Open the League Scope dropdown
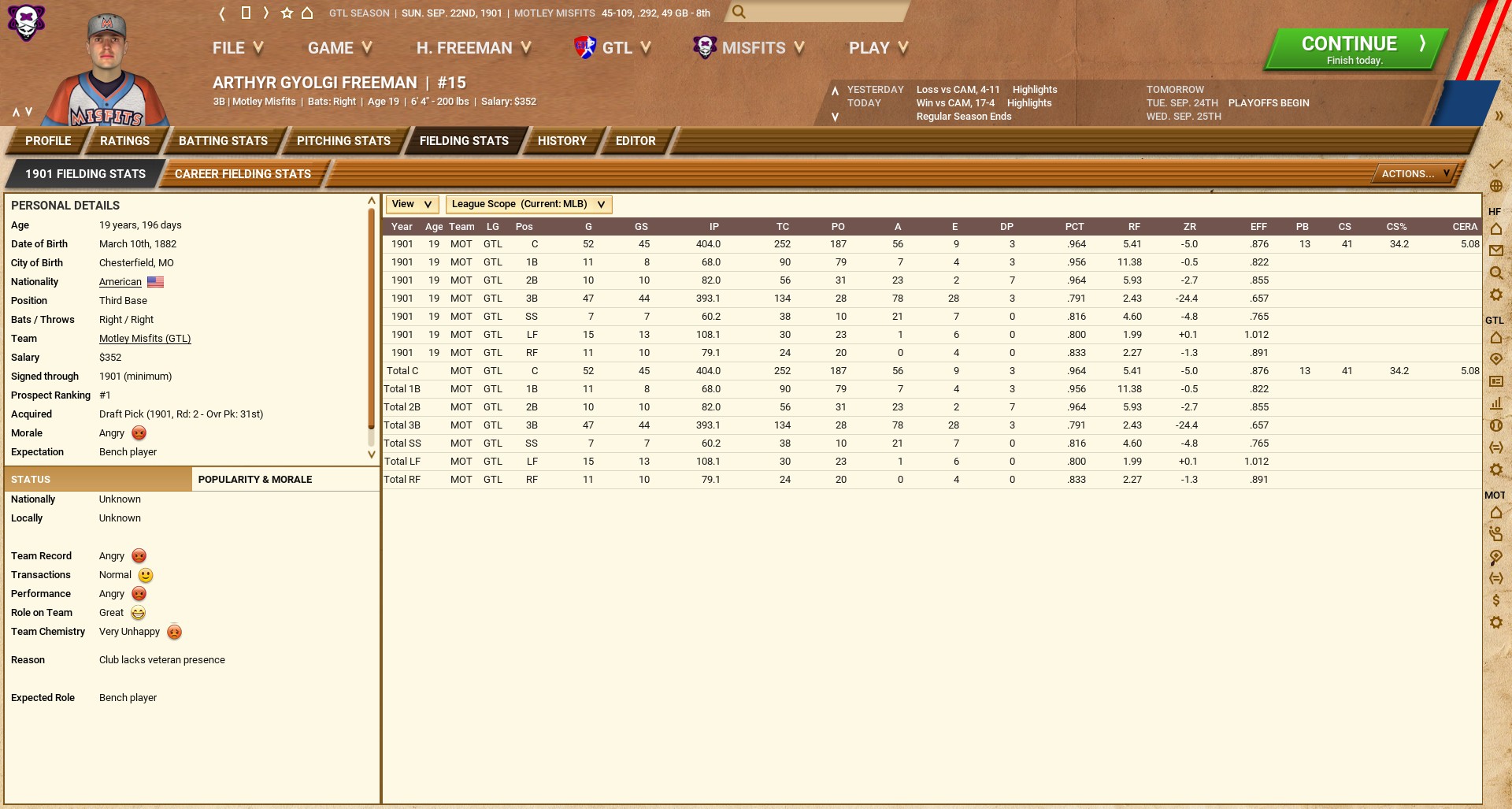 (x=528, y=204)
